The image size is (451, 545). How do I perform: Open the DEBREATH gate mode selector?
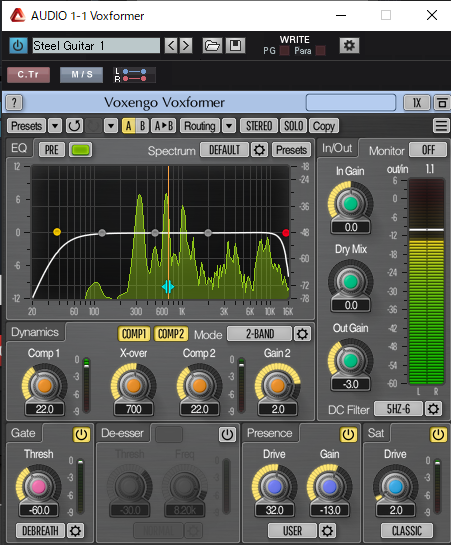(40, 531)
